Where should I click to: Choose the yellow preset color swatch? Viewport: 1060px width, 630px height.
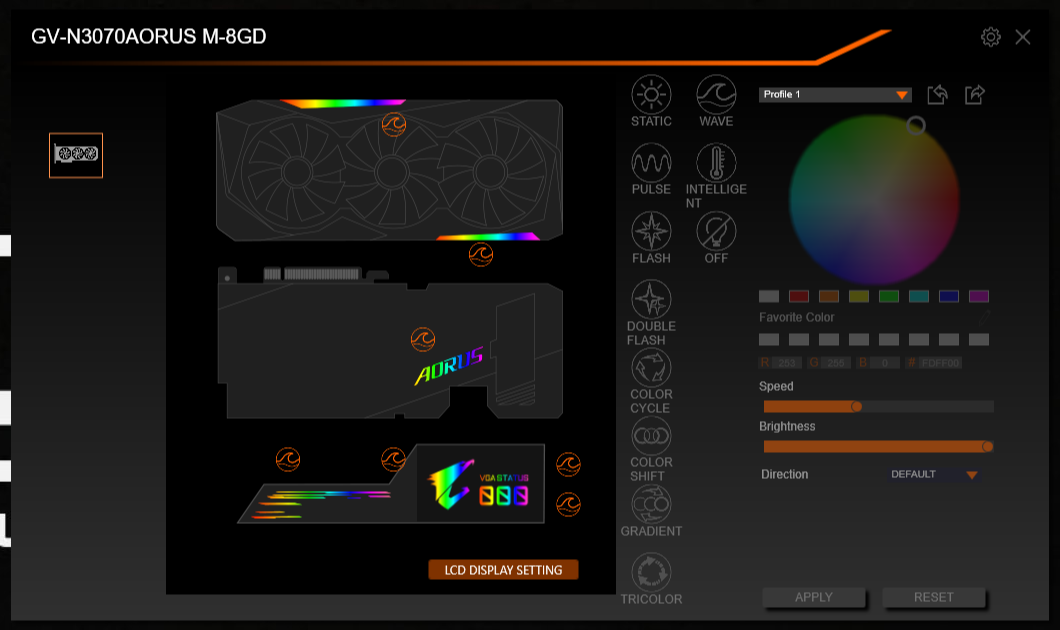pos(859,296)
